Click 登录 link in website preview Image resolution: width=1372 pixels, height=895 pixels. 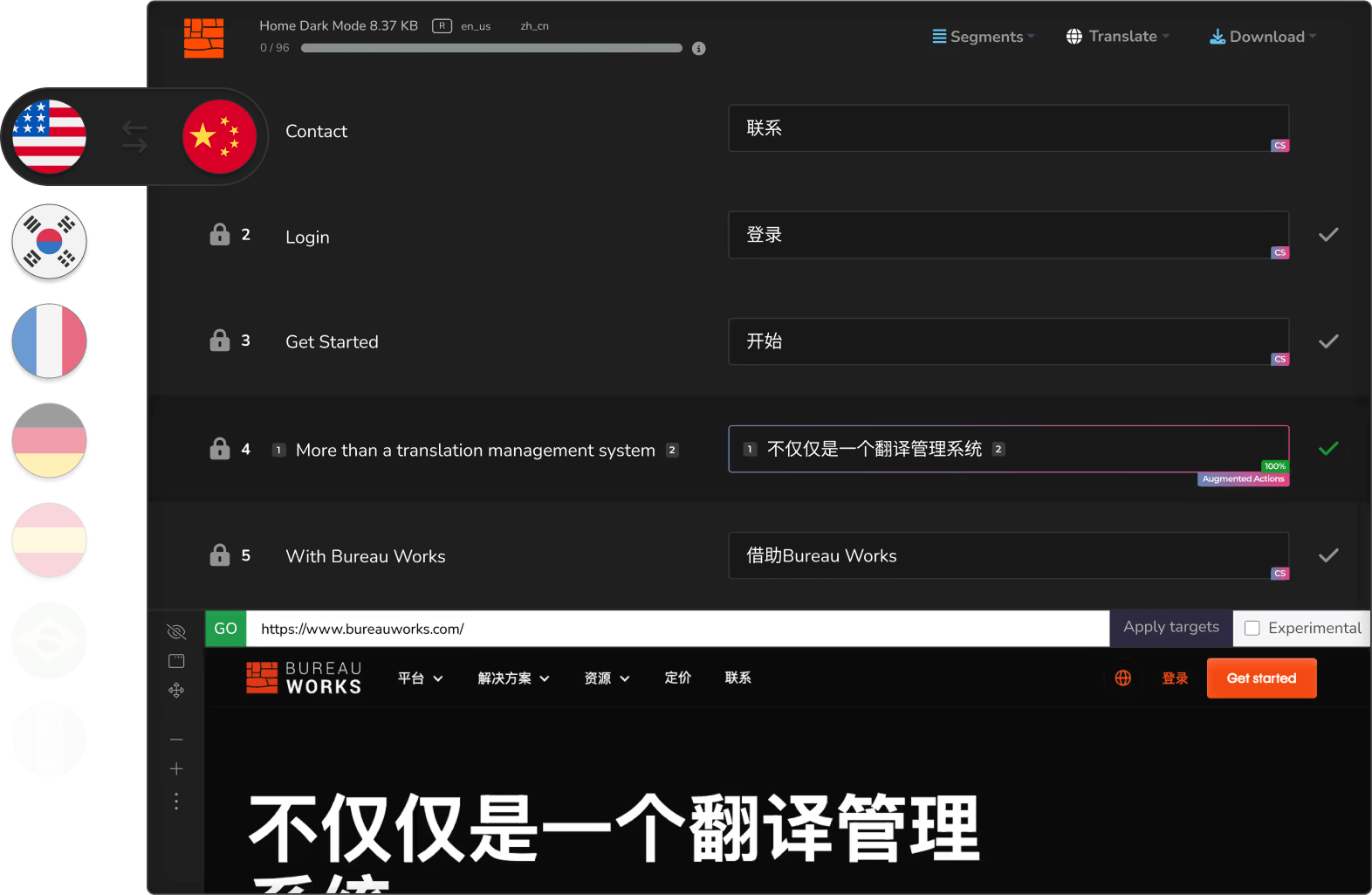tap(1176, 678)
